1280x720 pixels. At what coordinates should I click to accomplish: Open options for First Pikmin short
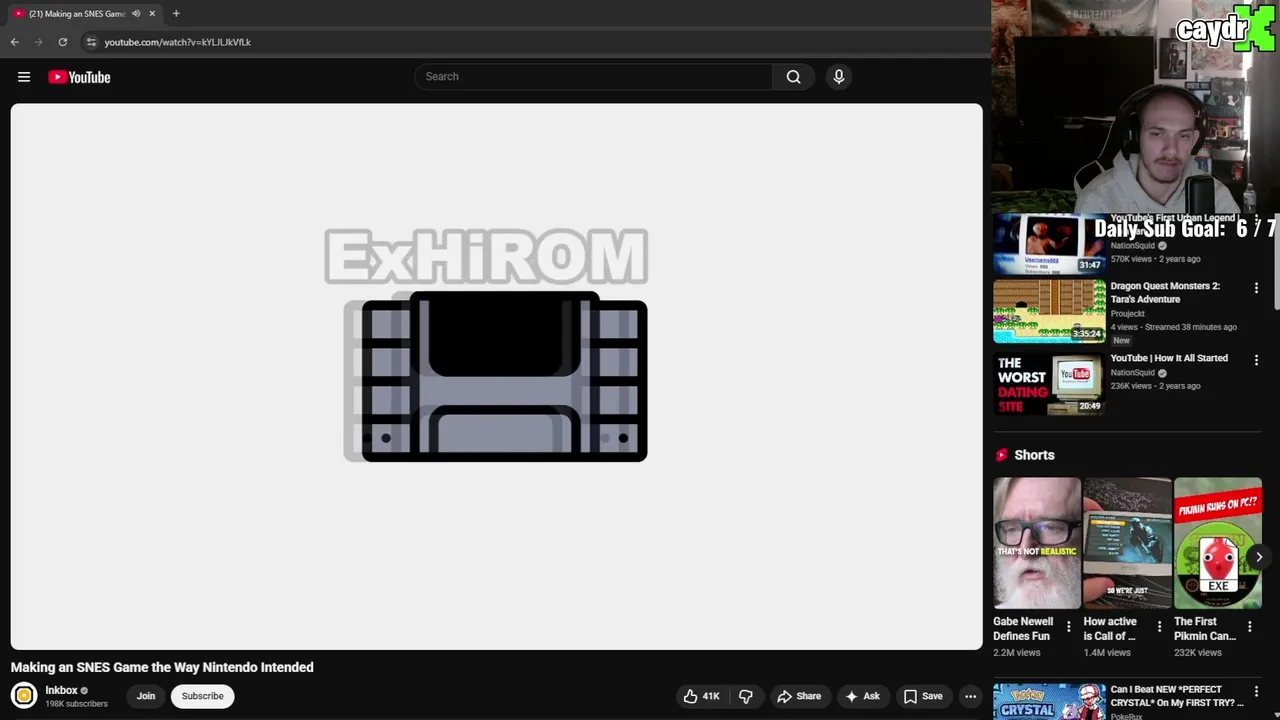(1249, 627)
